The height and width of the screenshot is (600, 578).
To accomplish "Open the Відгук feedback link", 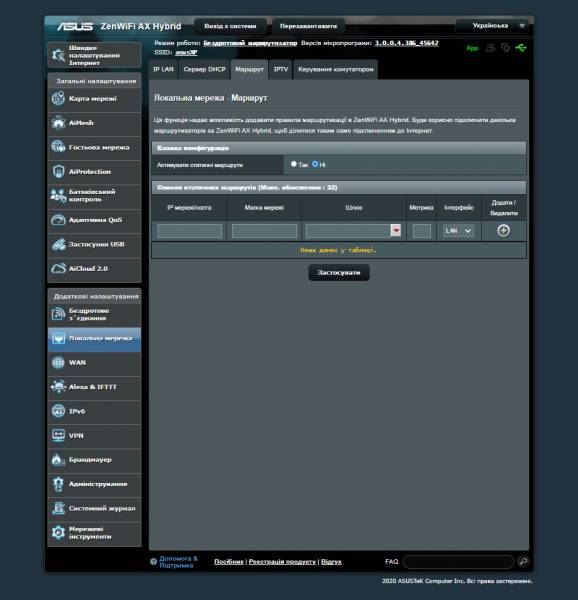I will (x=331, y=562).
